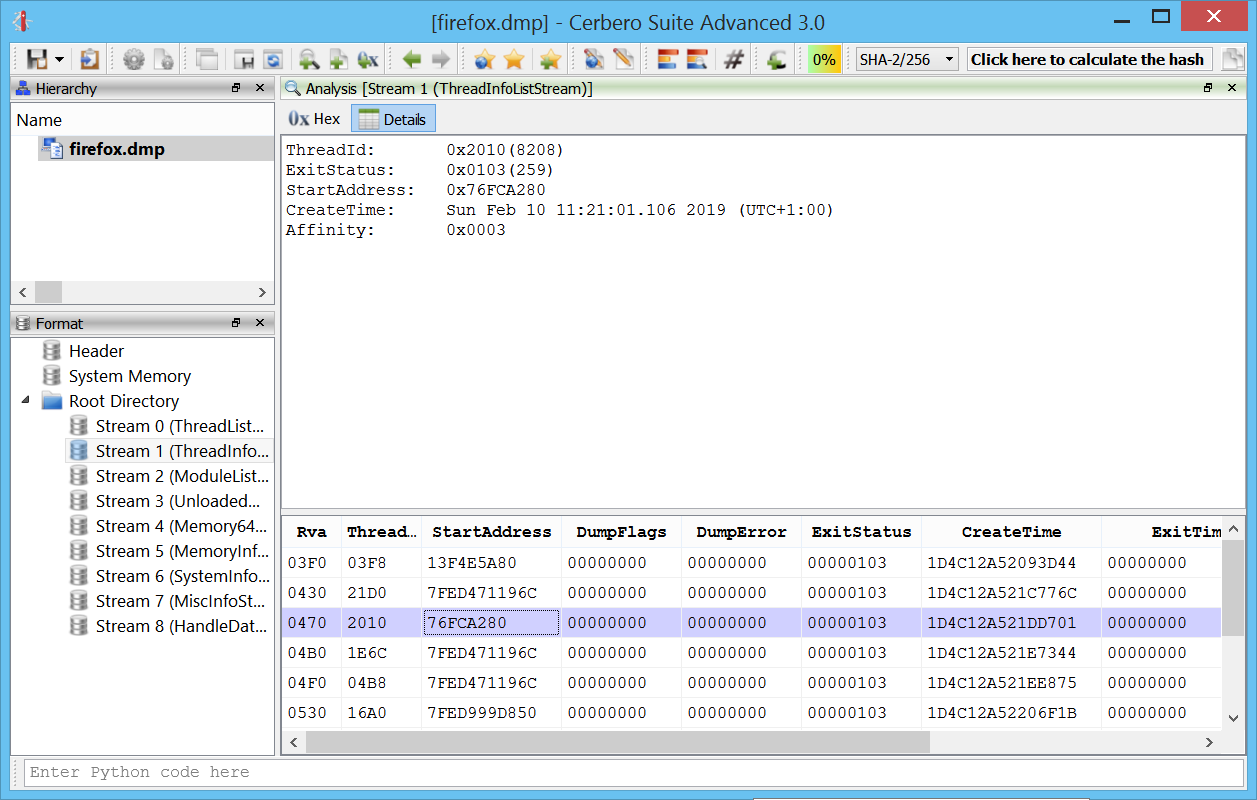Click the save floppy disk toolbar icon
The height and width of the screenshot is (800, 1257).
click(37, 59)
